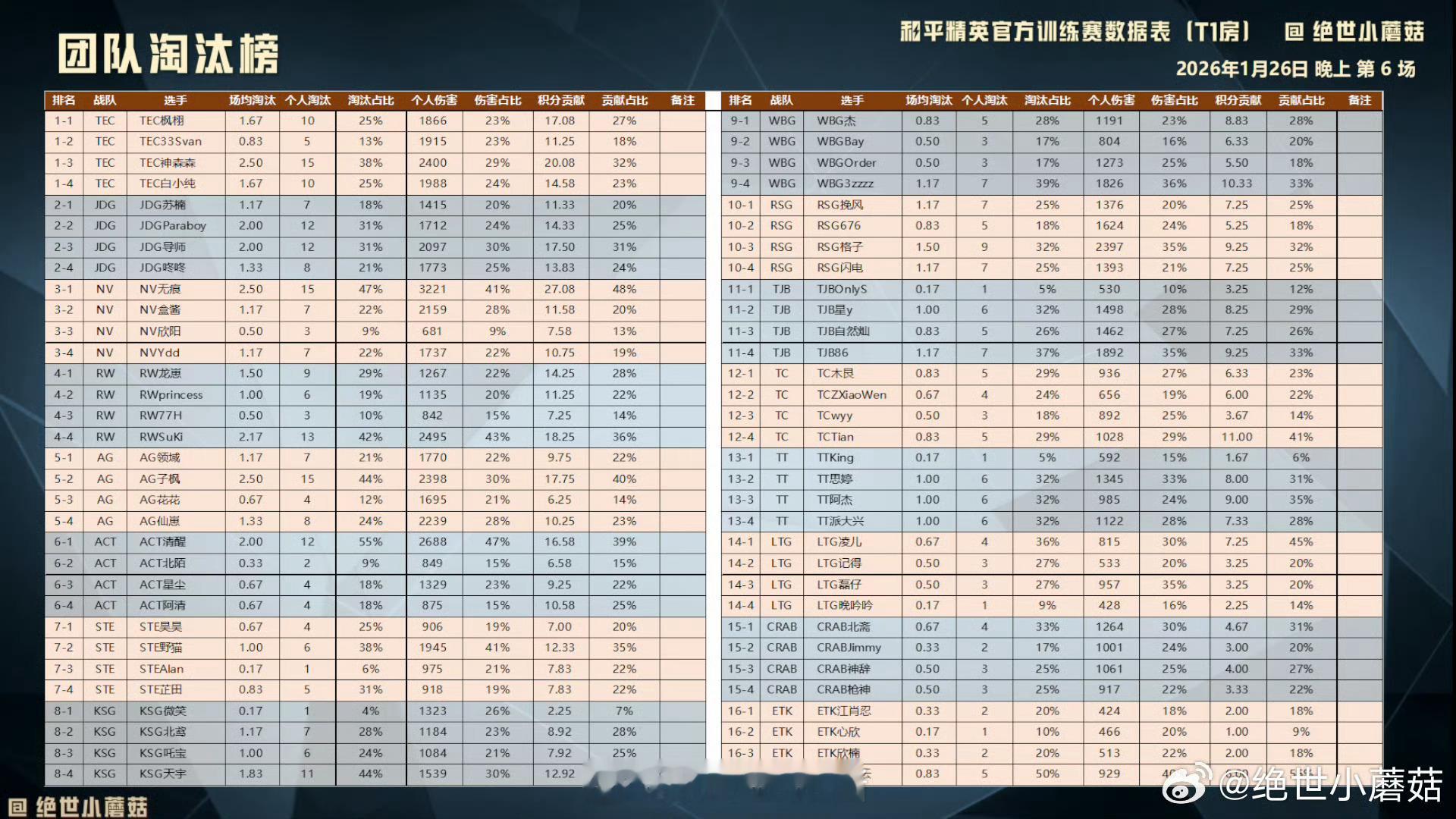The width and height of the screenshot is (1456, 819).
Task: Click the KSG team label cell
Action: tap(105, 711)
